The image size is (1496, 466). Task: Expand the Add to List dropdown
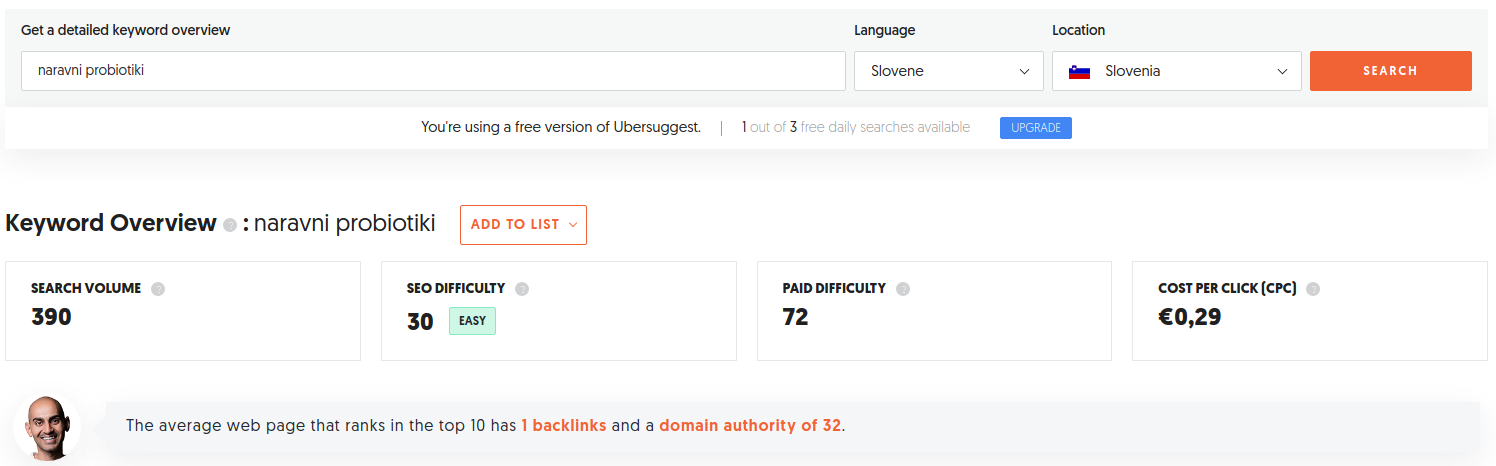click(523, 225)
